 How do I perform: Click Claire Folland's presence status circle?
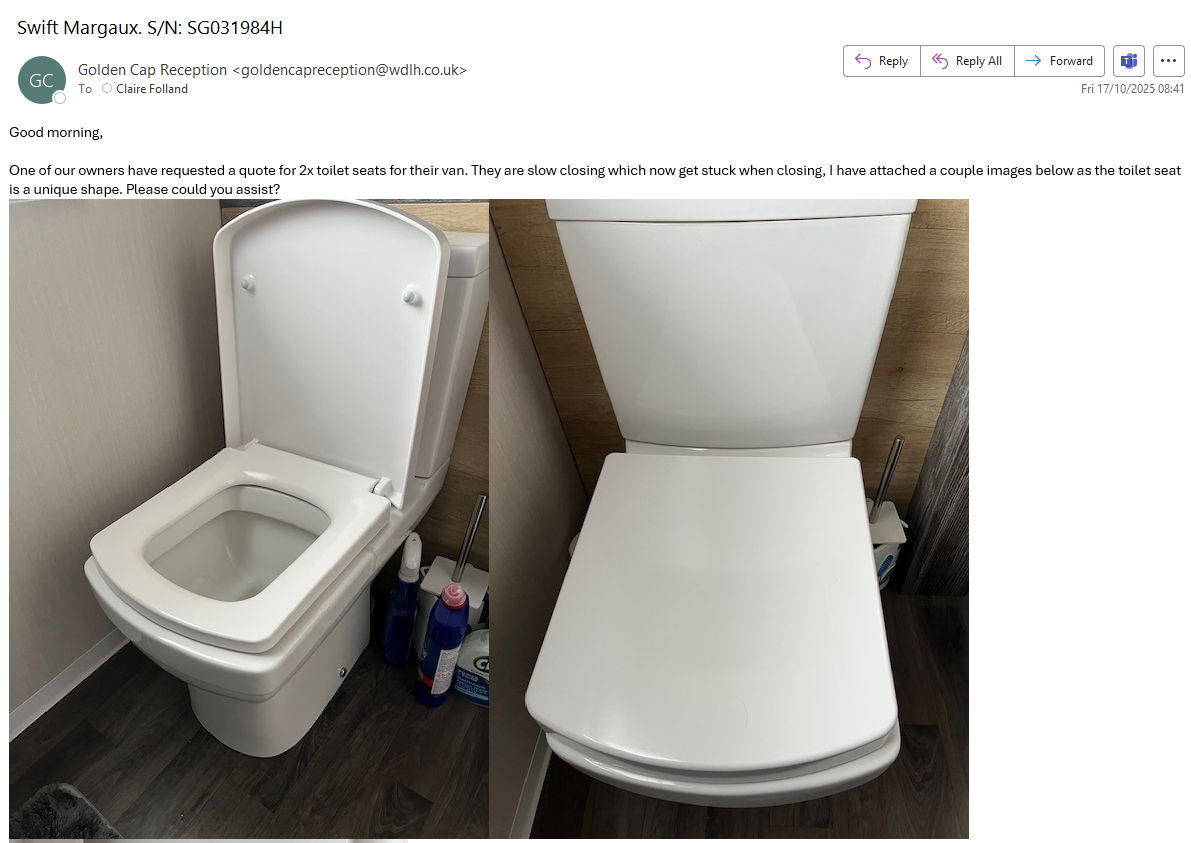(x=107, y=89)
